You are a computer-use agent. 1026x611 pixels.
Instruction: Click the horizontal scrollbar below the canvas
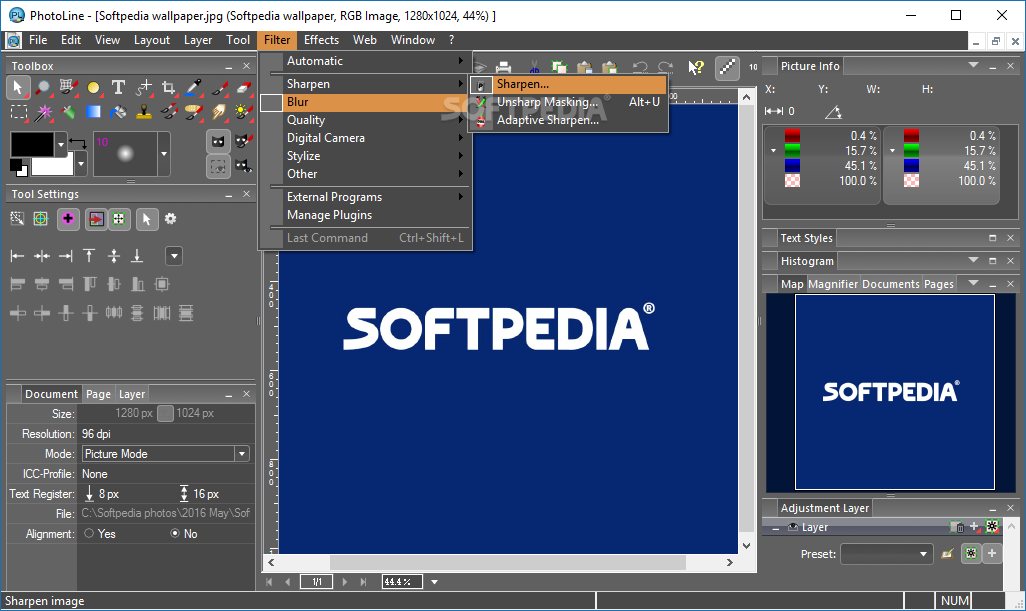click(x=507, y=563)
